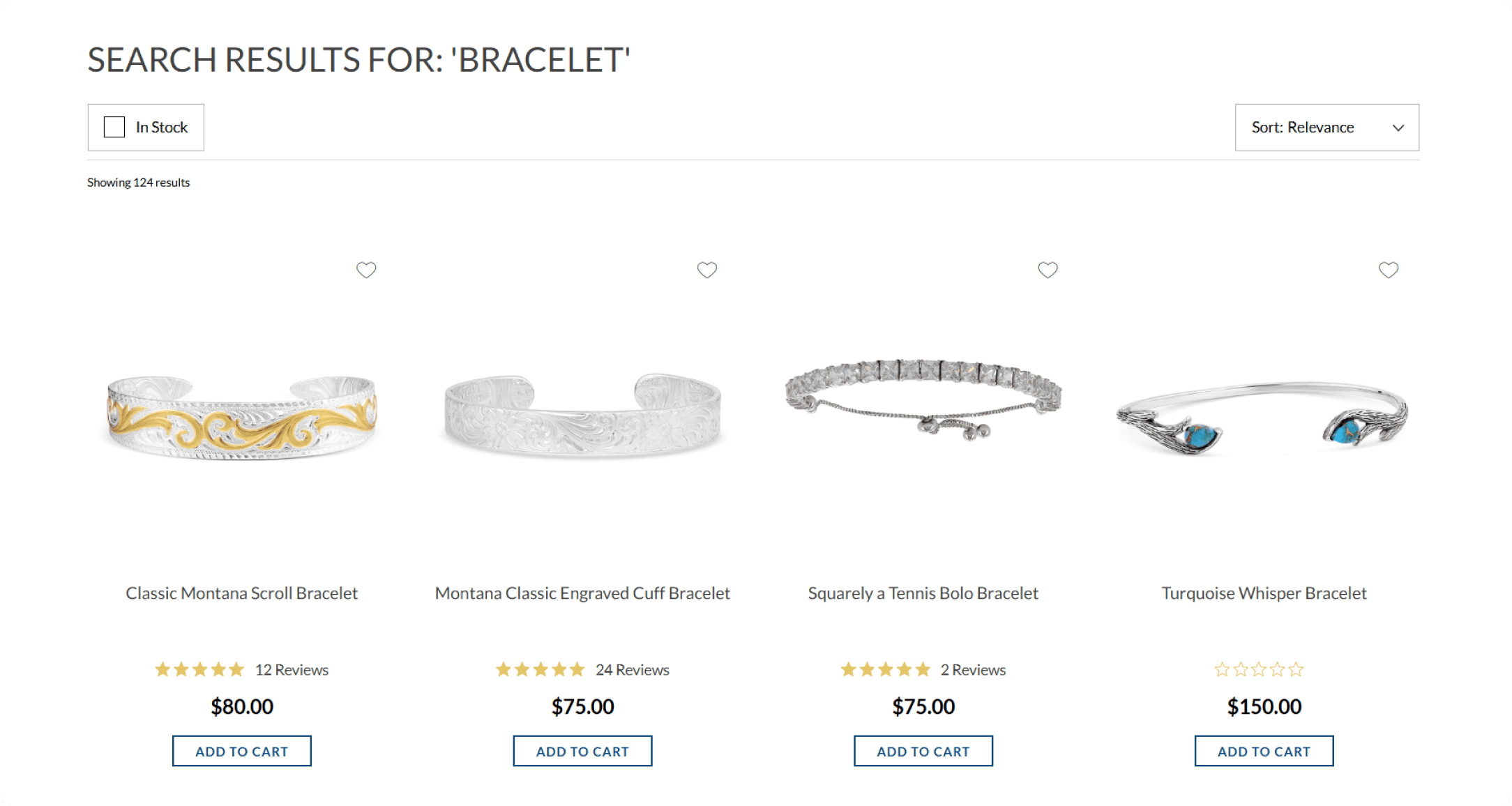Add the $80.00 Scroll Bracelet to cart
Image resolution: width=1512 pixels, height=806 pixels.
(241, 751)
